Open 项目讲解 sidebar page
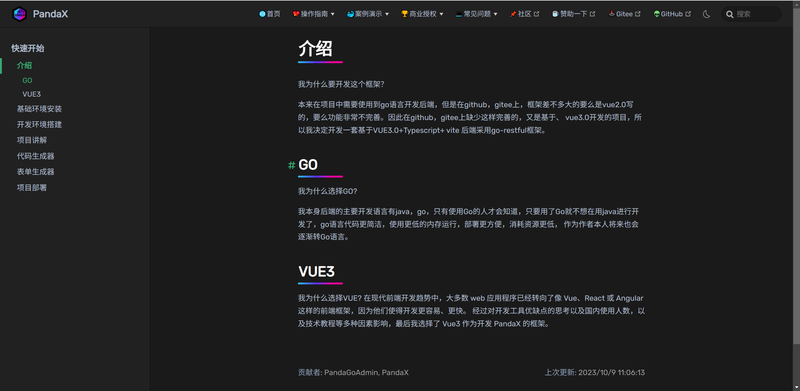Screen dimensions: 800x391 [x=32, y=140]
